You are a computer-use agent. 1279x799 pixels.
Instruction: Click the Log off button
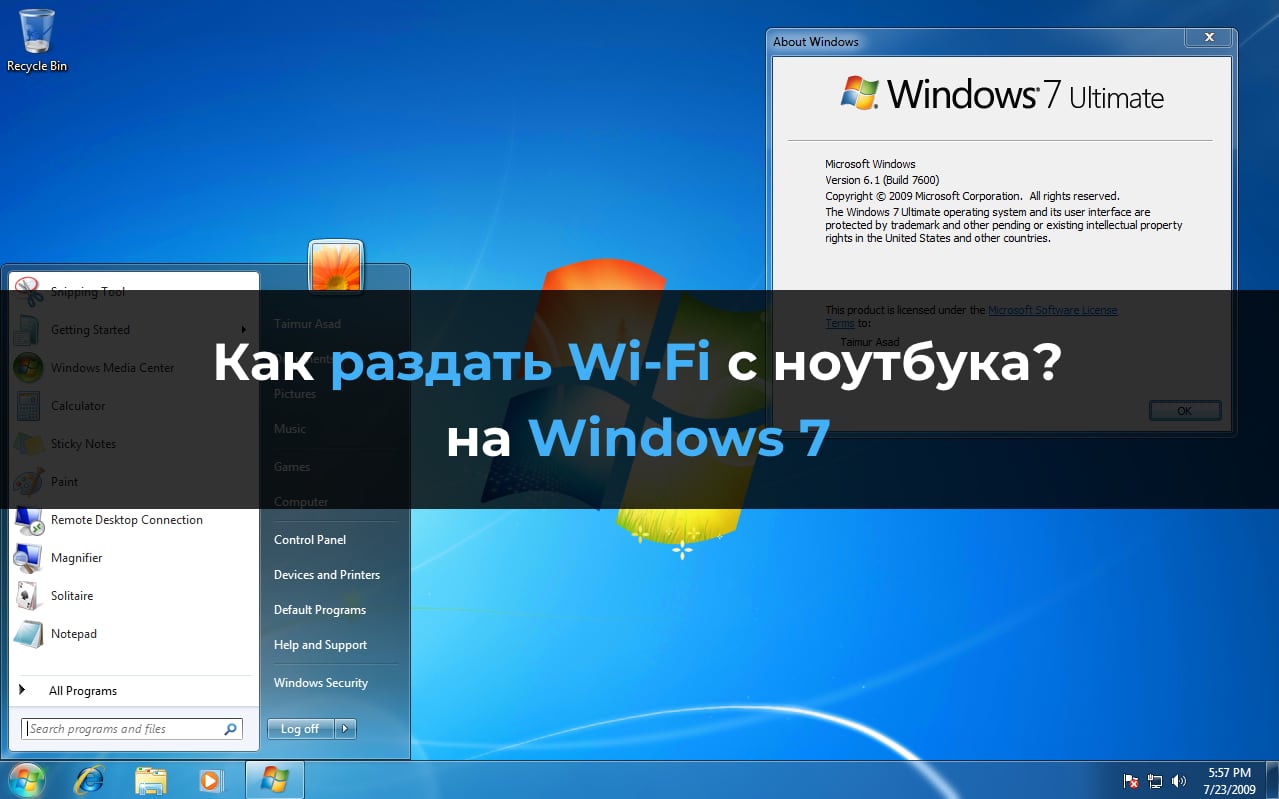pos(300,729)
